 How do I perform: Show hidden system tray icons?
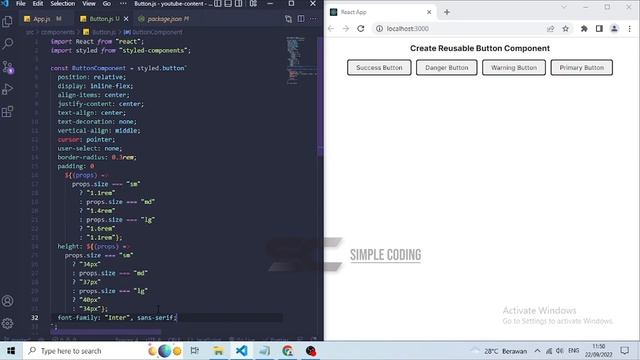pyautogui.click(x=537, y=351)
